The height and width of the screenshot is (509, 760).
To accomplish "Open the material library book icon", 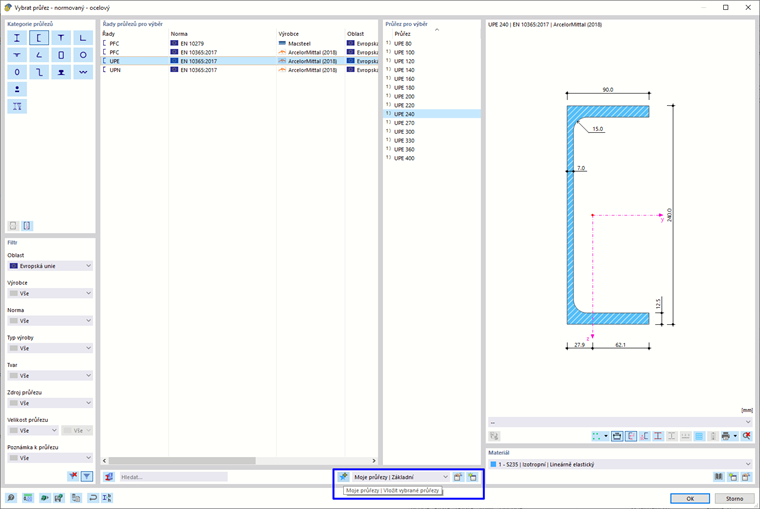I will pyautogui.click(x=719, y=477).
